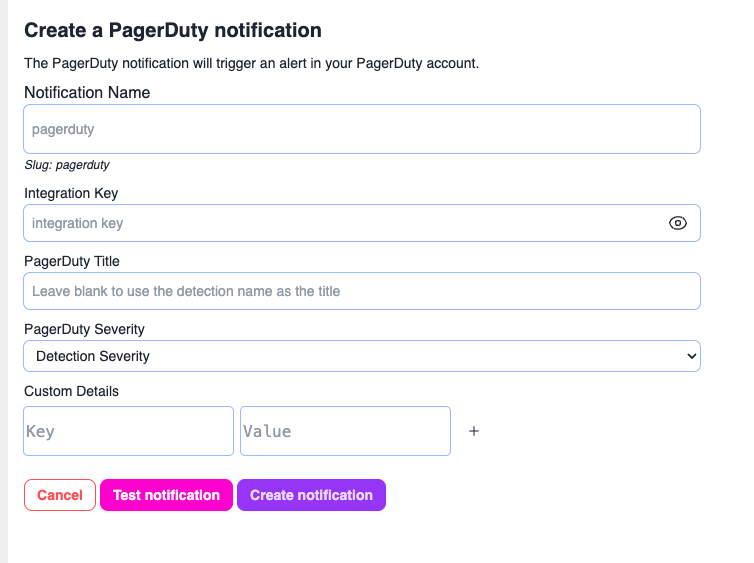This screenshot has height=563, width=754.
Task: Click the Slug: pagerduty text
Action: [x=67, y=165]
